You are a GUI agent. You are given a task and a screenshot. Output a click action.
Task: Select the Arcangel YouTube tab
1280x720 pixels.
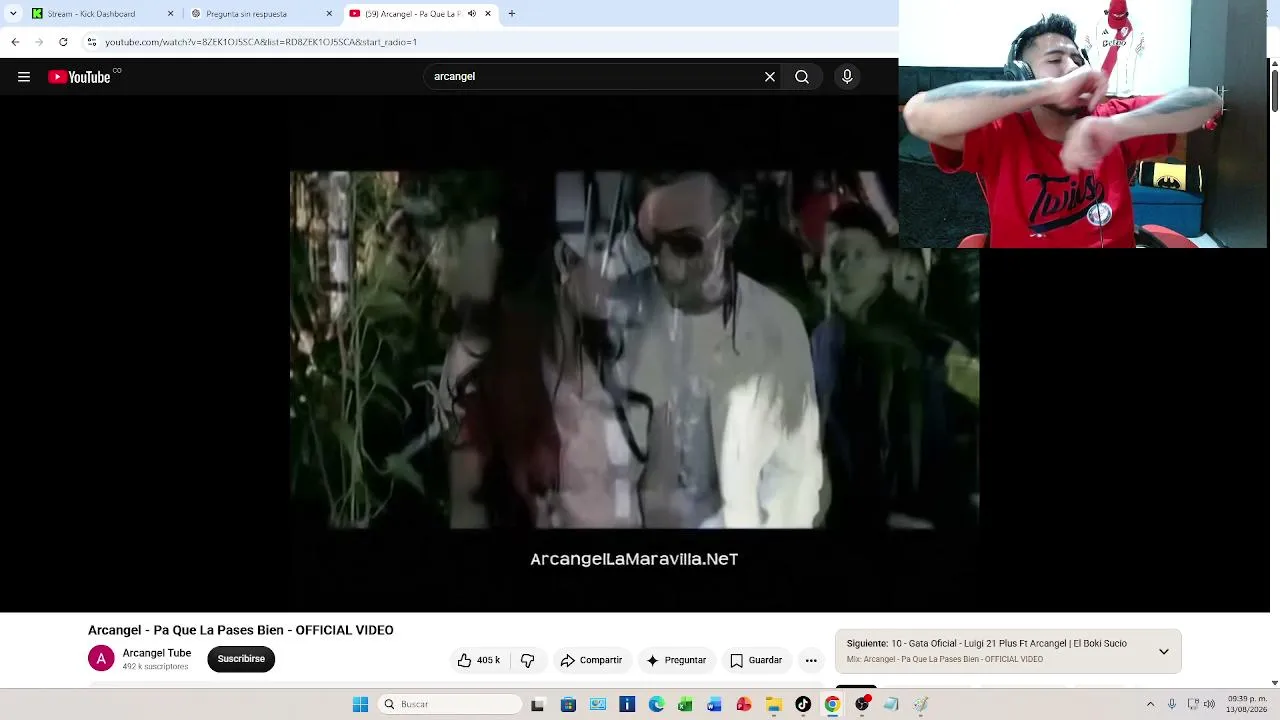pyautogui.click(x=421, y=14)
